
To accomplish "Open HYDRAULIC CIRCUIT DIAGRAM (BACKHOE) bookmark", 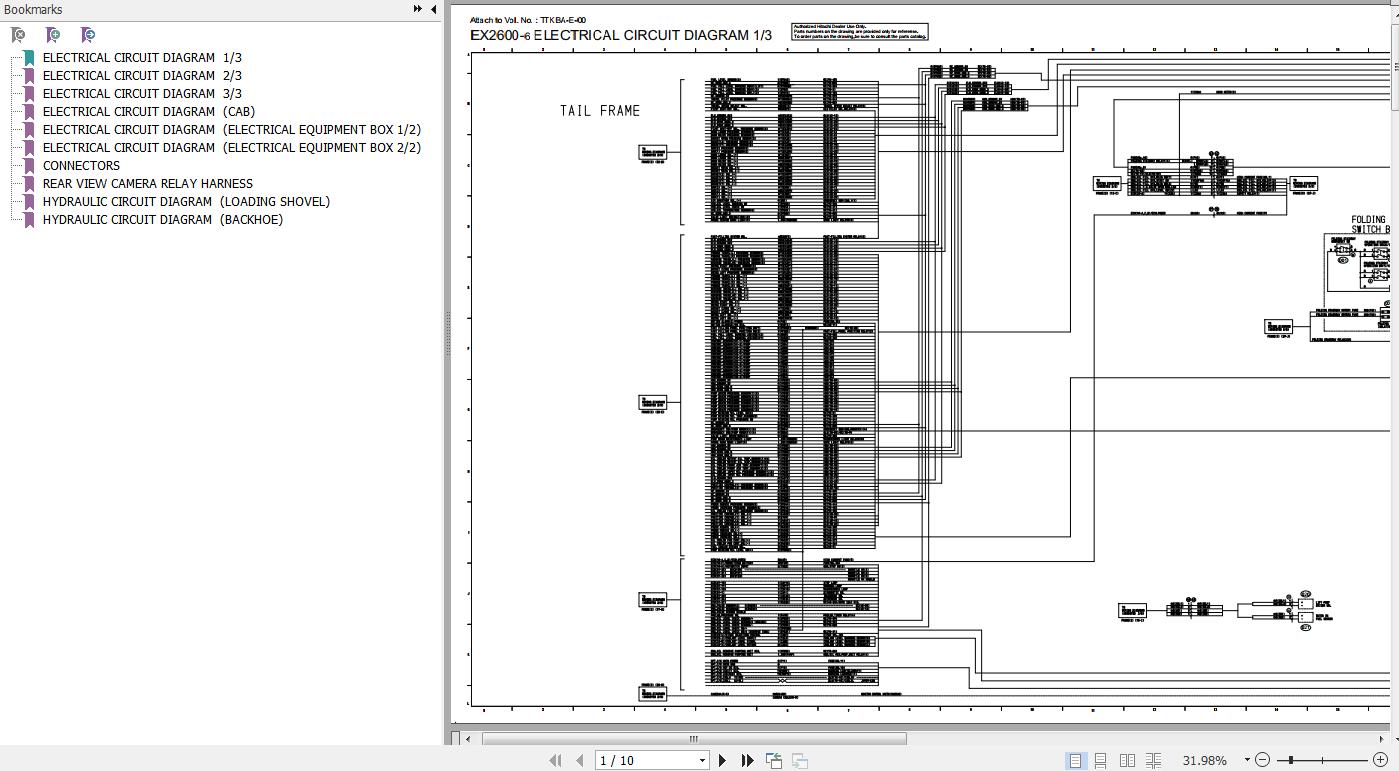I will click(x=163, y=220).
